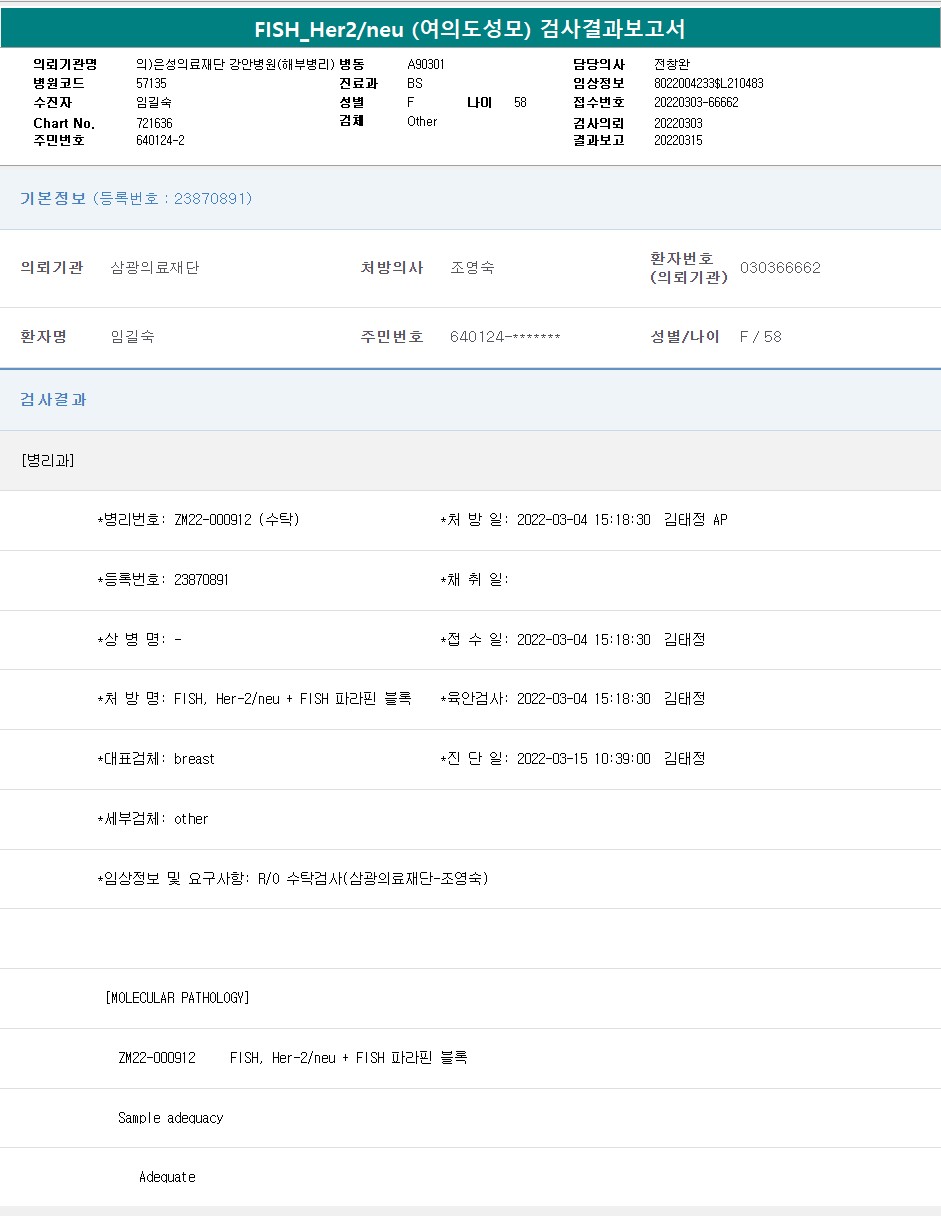941x1216 pixels.
Task: Click the 세부검체 other line
Action: (153, 819)
